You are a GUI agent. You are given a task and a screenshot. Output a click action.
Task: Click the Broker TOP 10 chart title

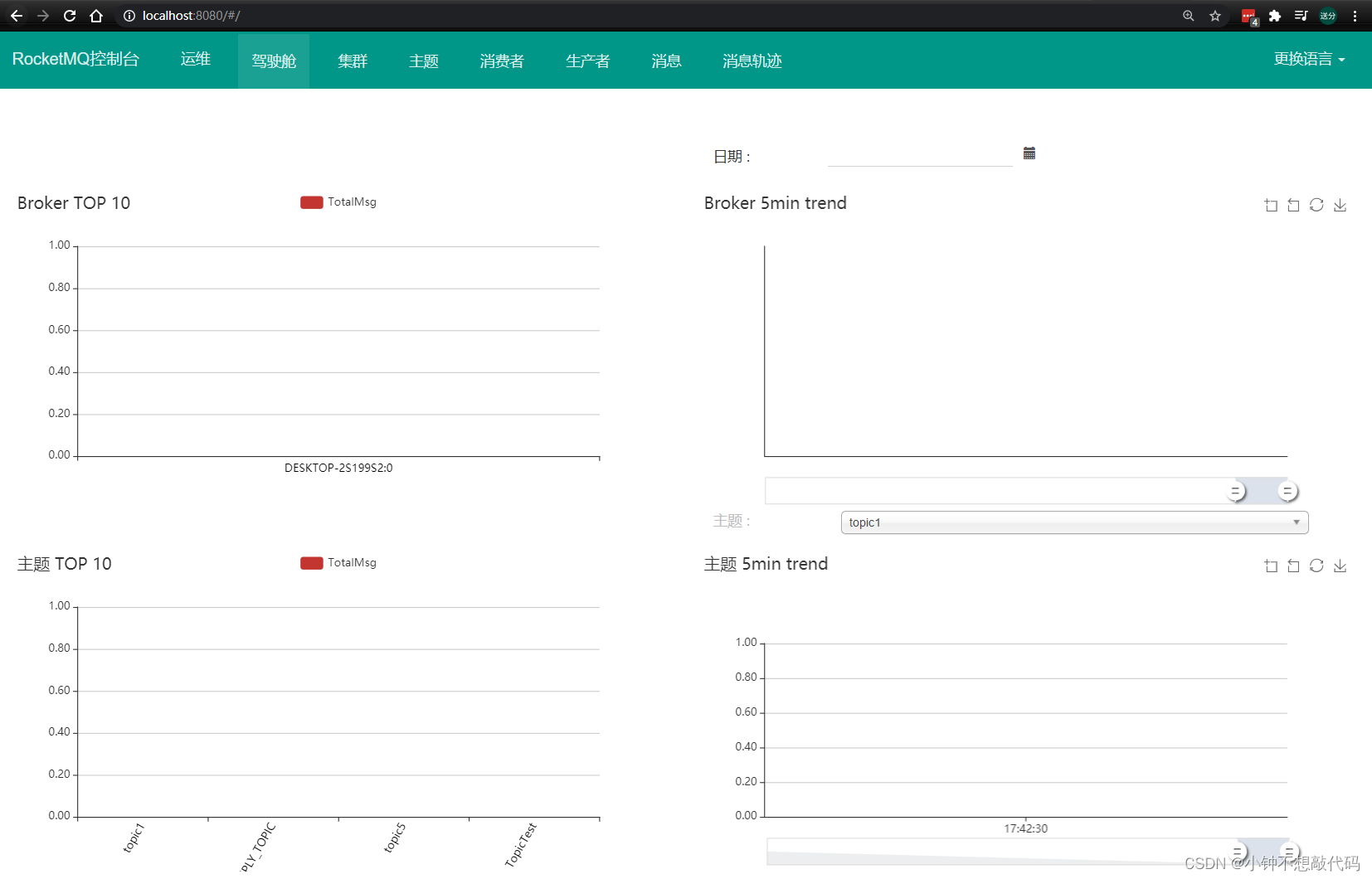[x=74, y=203]
